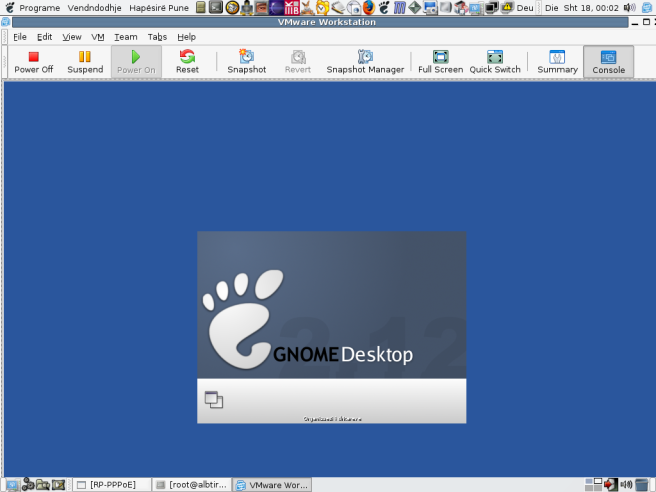This screenshot has height=492, width=656.
Task: Launch Firefox from the top panel
Action: [x=369, y=8]
